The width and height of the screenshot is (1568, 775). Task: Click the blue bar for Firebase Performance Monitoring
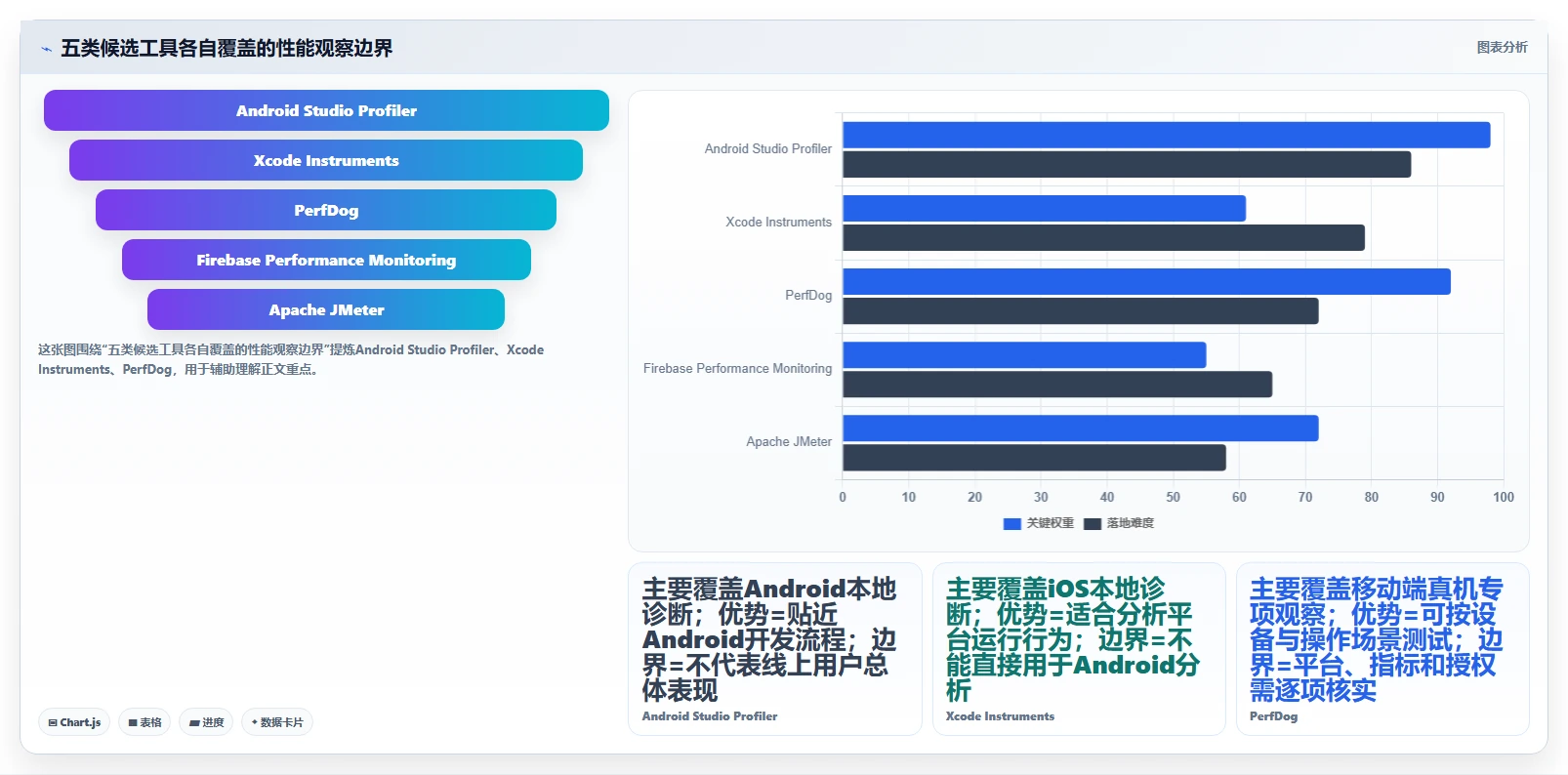tap(1024, 354)
